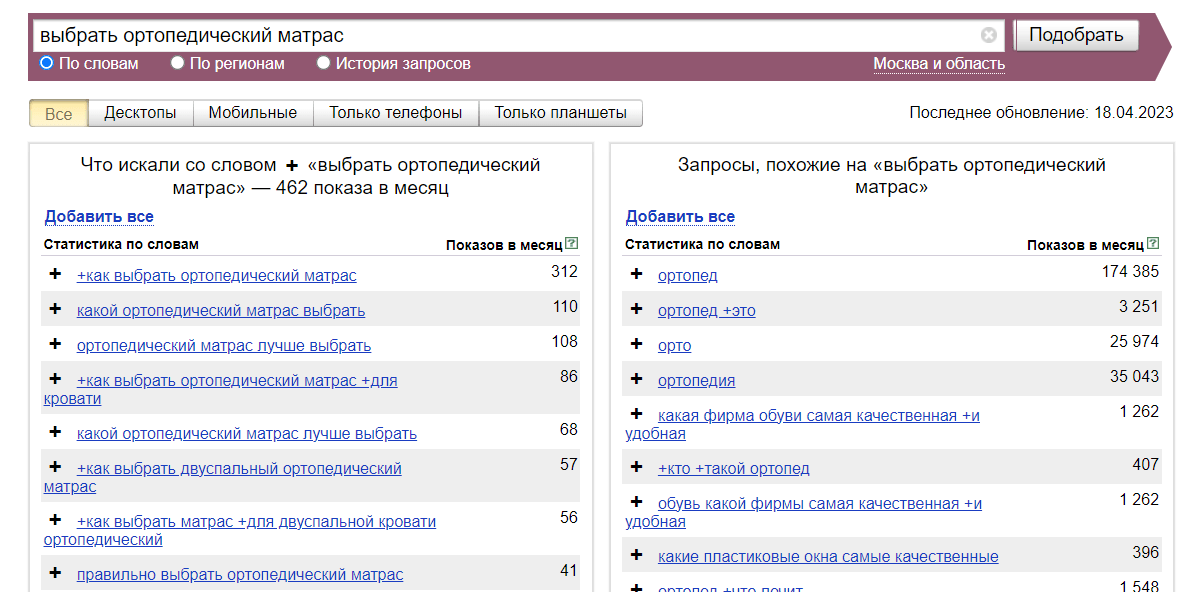The height and width of the screenshot is (592, 1190).
Task: Open the 'орто' query link
Action: pos(675,345)
